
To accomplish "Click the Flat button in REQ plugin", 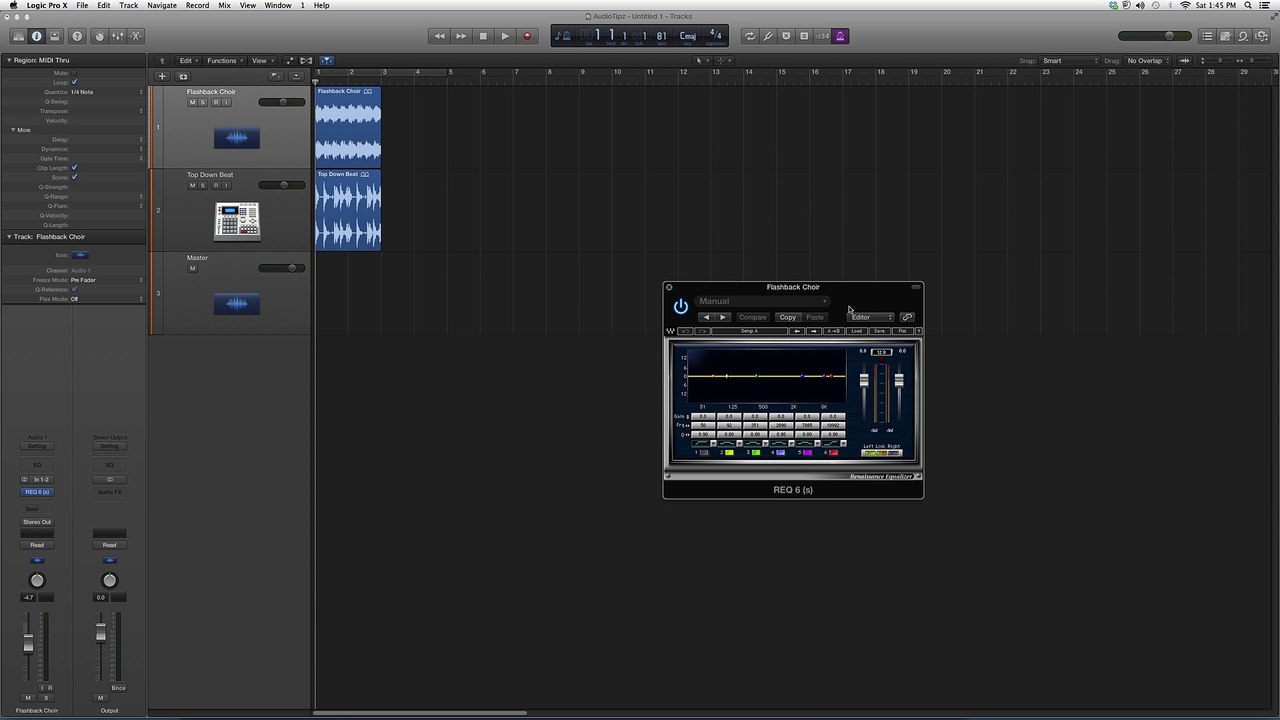I will point(902,331).
